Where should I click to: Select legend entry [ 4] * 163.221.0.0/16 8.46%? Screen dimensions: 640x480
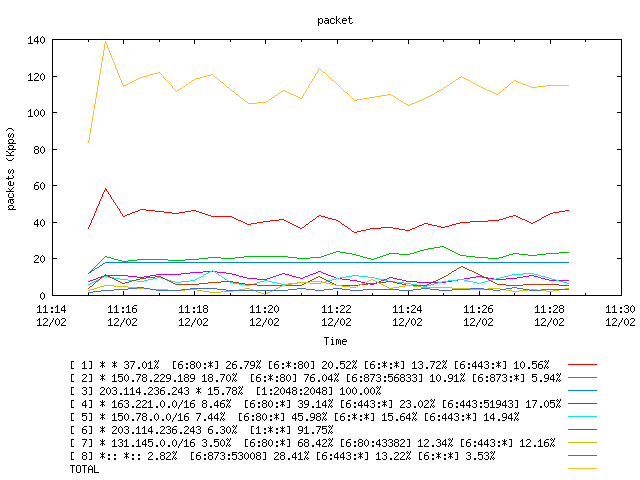315,404
